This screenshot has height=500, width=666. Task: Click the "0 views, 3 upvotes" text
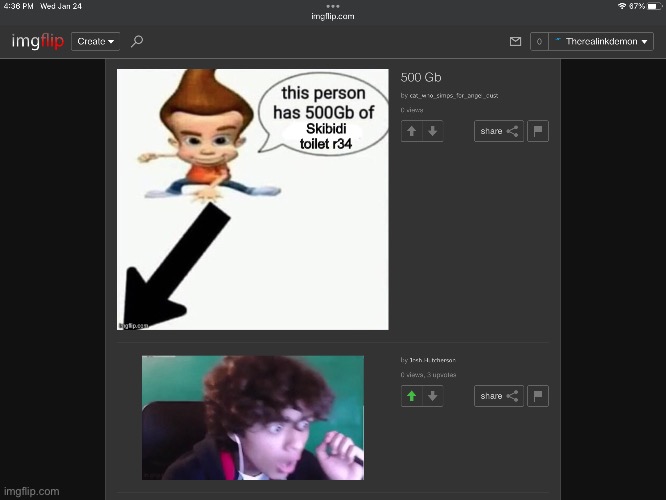[428, 375]
